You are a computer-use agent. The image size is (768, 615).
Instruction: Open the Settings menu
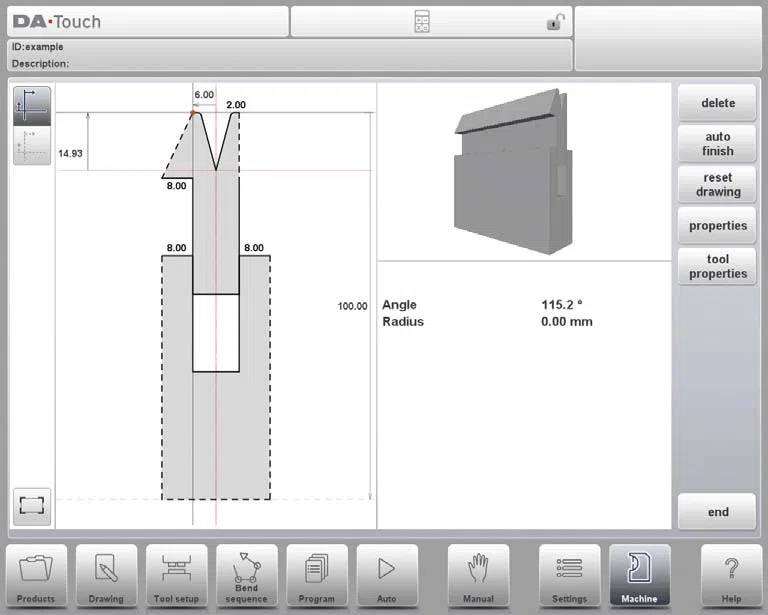pyautogui.click(x=570, y=576)
